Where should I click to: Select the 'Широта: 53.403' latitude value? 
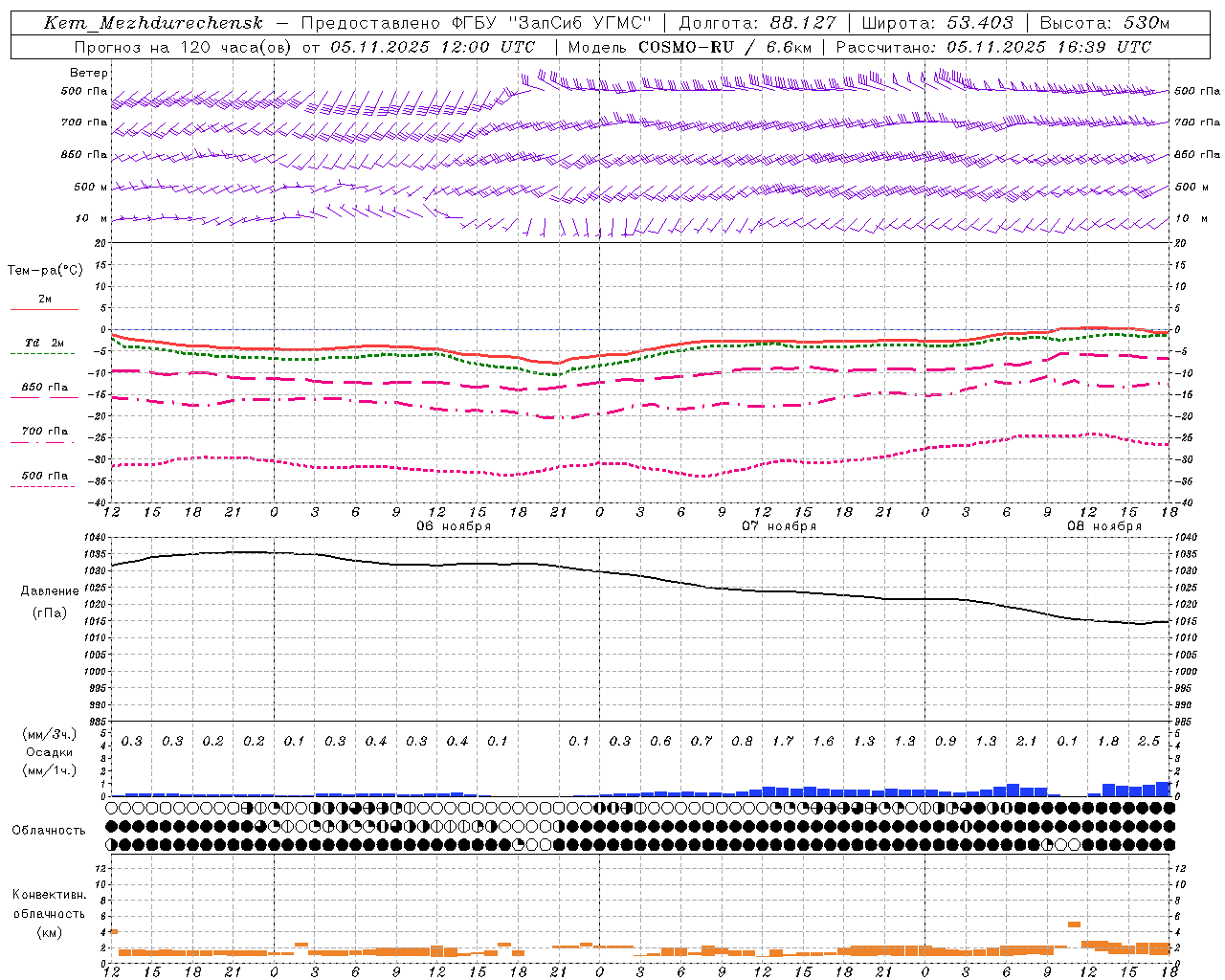(937, 23)
